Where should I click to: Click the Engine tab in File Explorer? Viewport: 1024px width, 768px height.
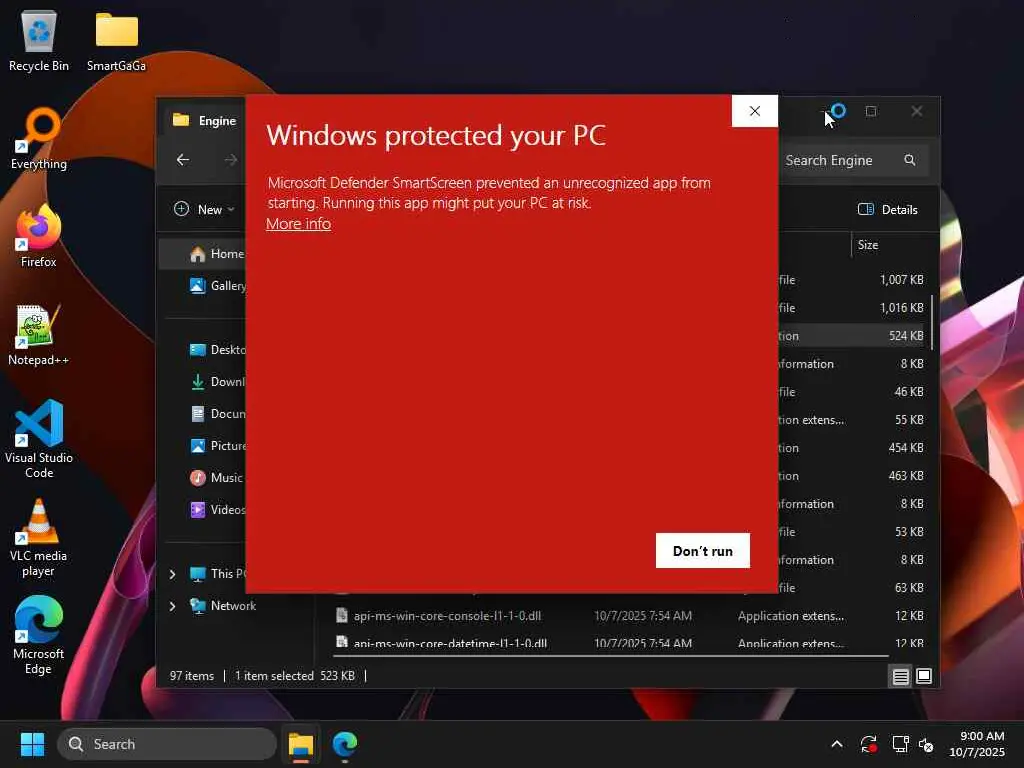pos(205,120)
